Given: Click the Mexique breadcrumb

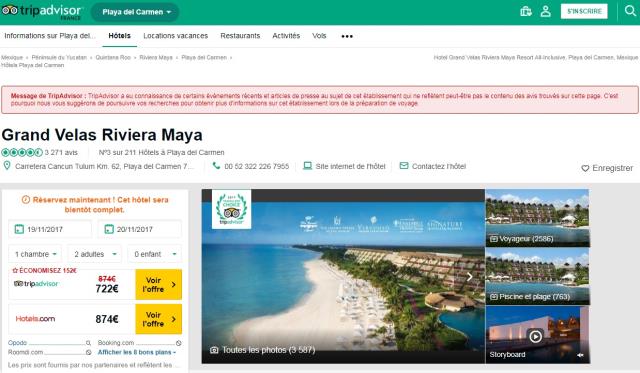Looking at the screenshot, I should point(12,58).
